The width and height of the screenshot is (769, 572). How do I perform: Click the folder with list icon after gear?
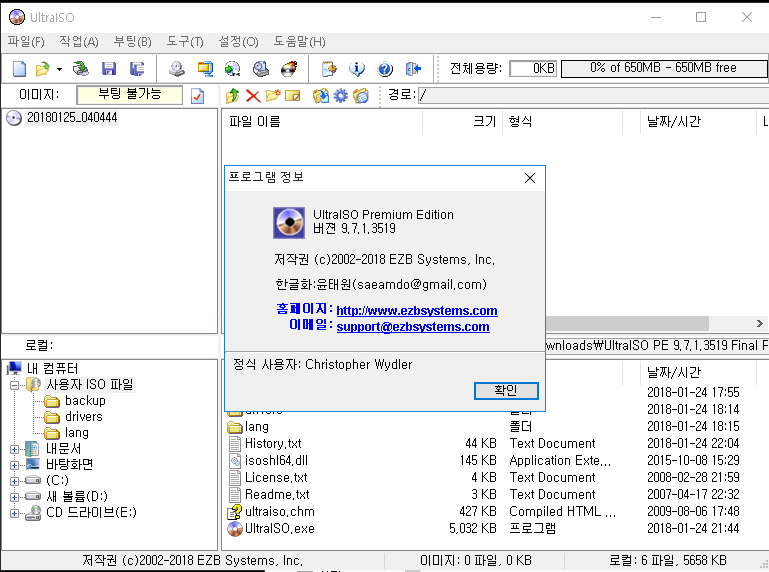pos(361,96)
